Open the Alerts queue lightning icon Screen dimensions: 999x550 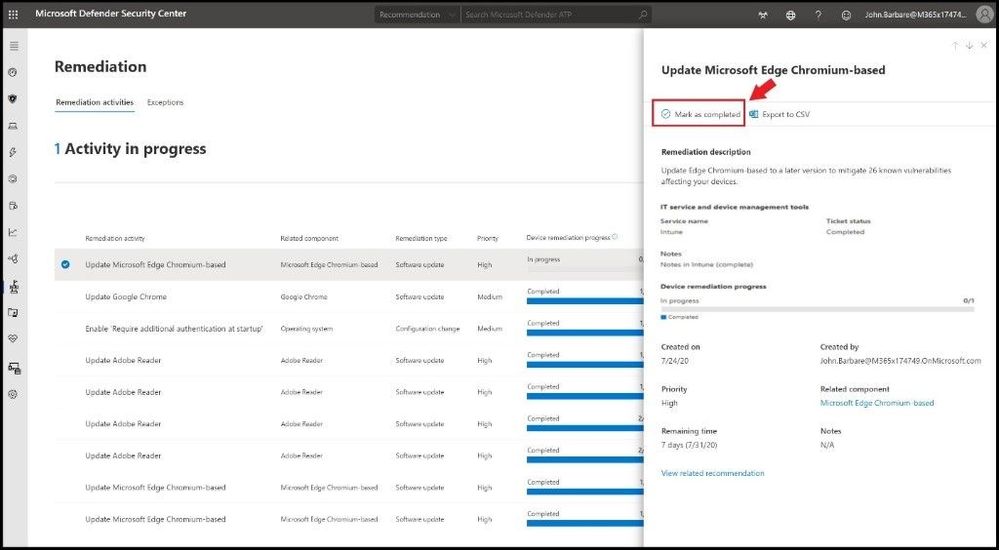click(x=13, y=152)
